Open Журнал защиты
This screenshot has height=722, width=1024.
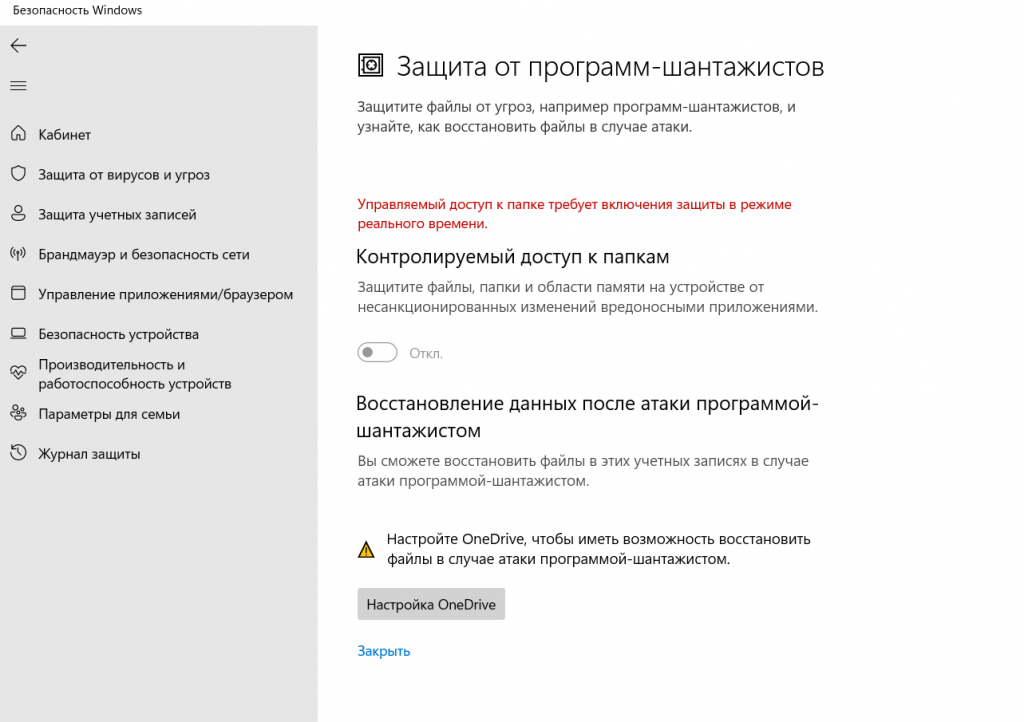(89, 454)
